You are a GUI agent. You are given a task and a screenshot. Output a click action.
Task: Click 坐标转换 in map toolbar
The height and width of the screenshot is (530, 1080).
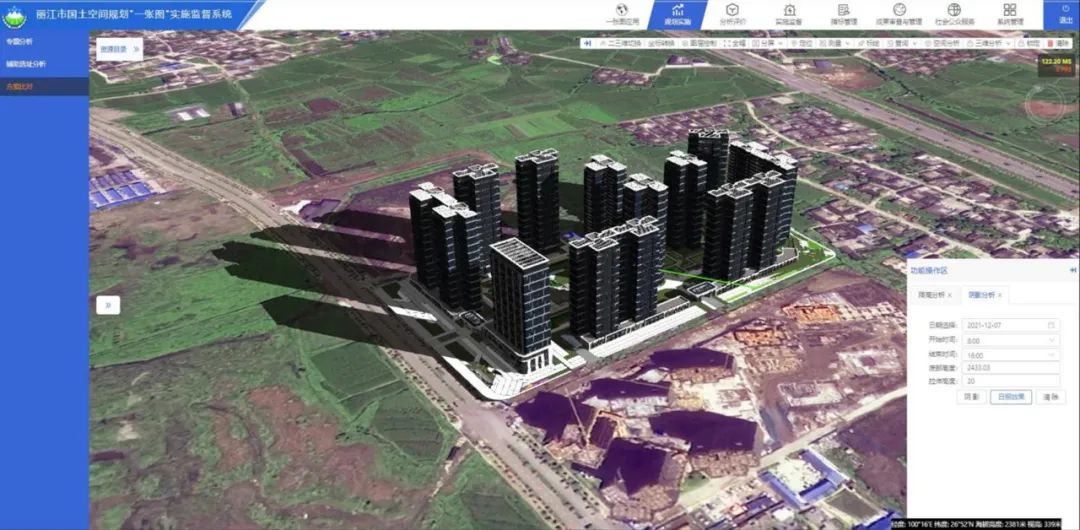(662, 43)
